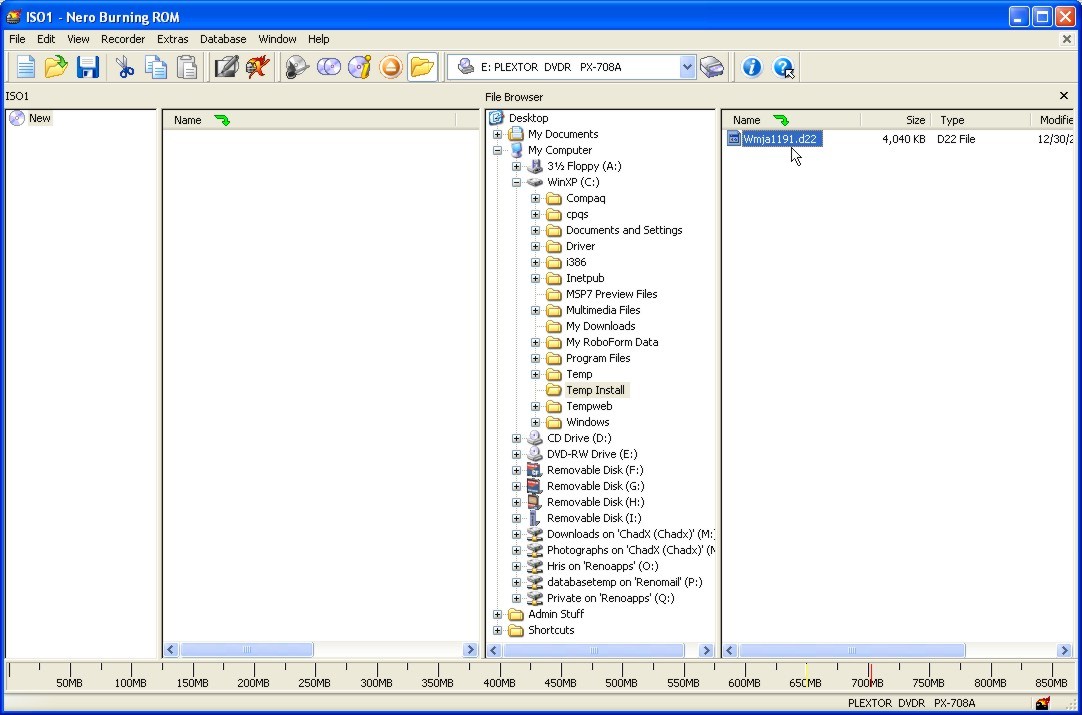Open the Help menu
This screenshot has height=715, width=1082.
319,39
